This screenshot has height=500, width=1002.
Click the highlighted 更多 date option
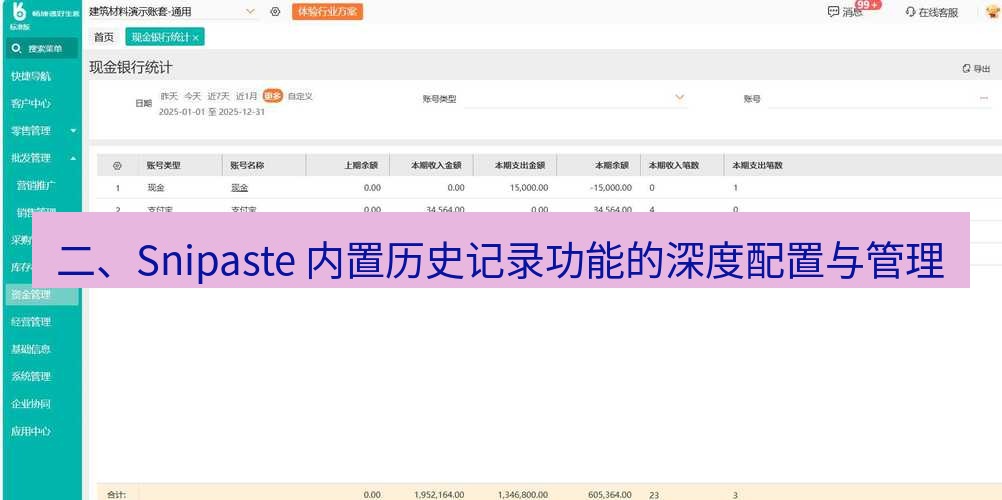tap(273, 97)
